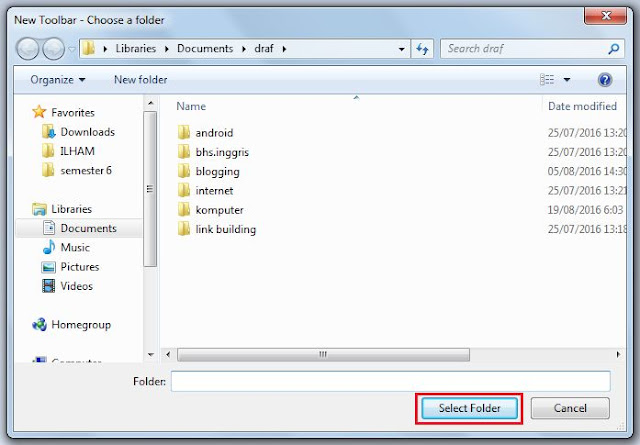Click the file list scroll right arrow
The height and width of the screenshot is (445, 640).
pyautogui.click(x=618, y=354)
